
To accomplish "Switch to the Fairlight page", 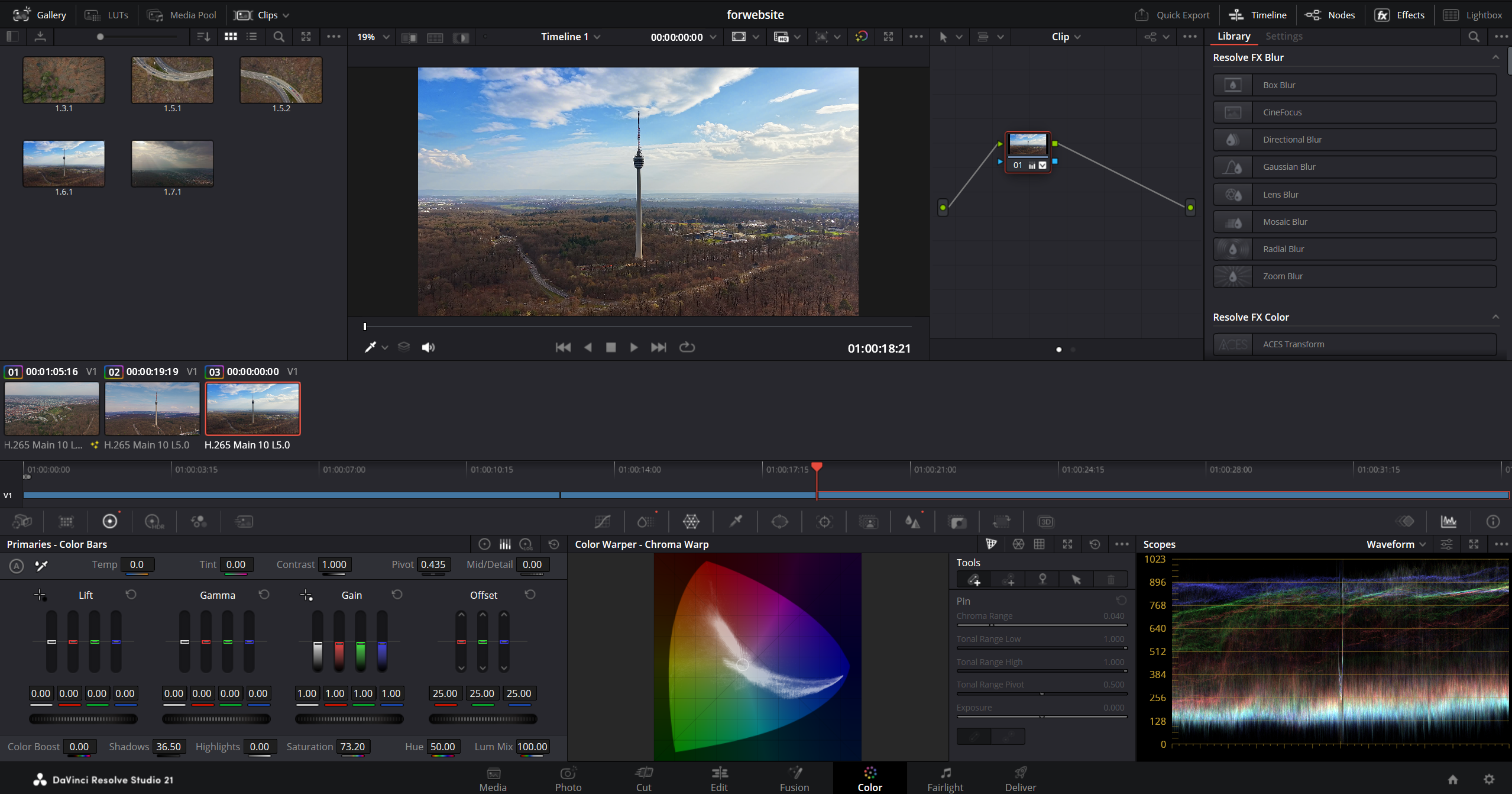I will [945, 779].
